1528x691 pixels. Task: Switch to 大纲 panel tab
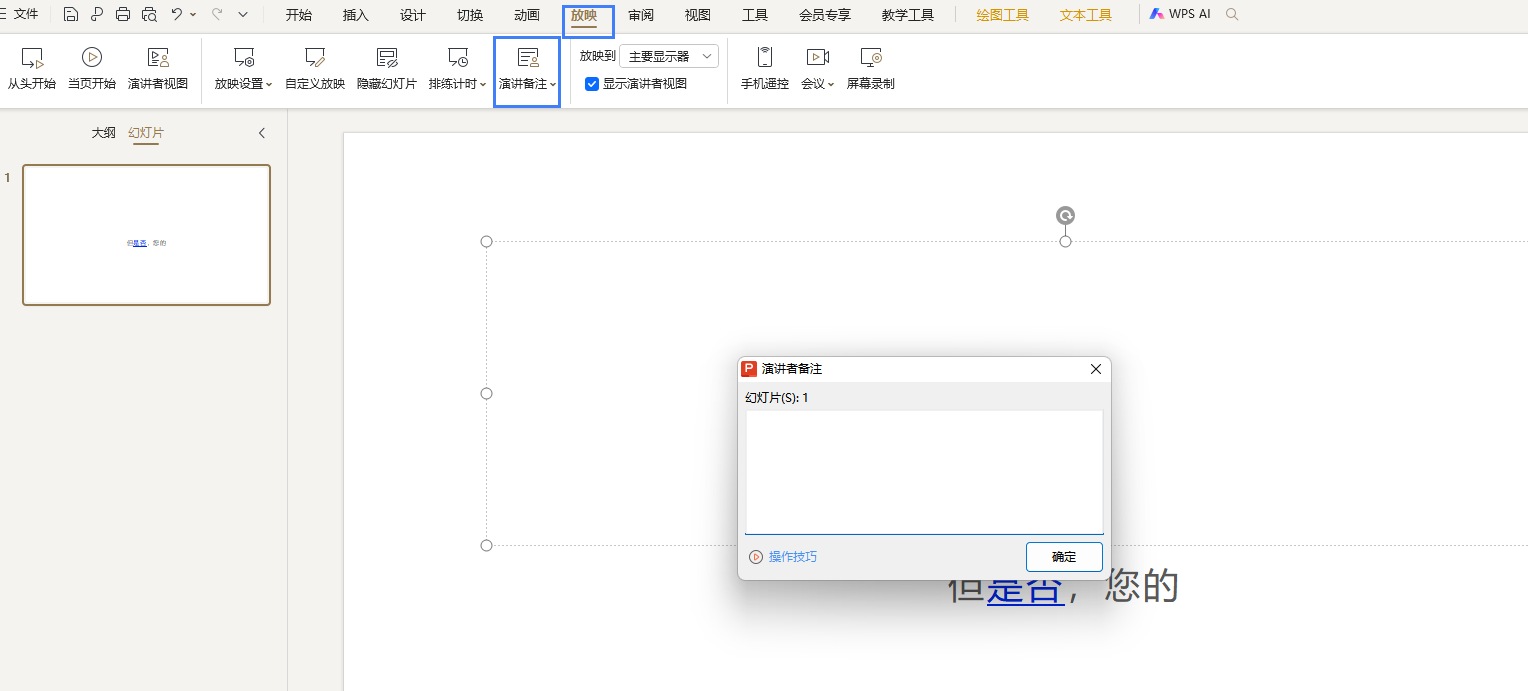pos(104,133)
